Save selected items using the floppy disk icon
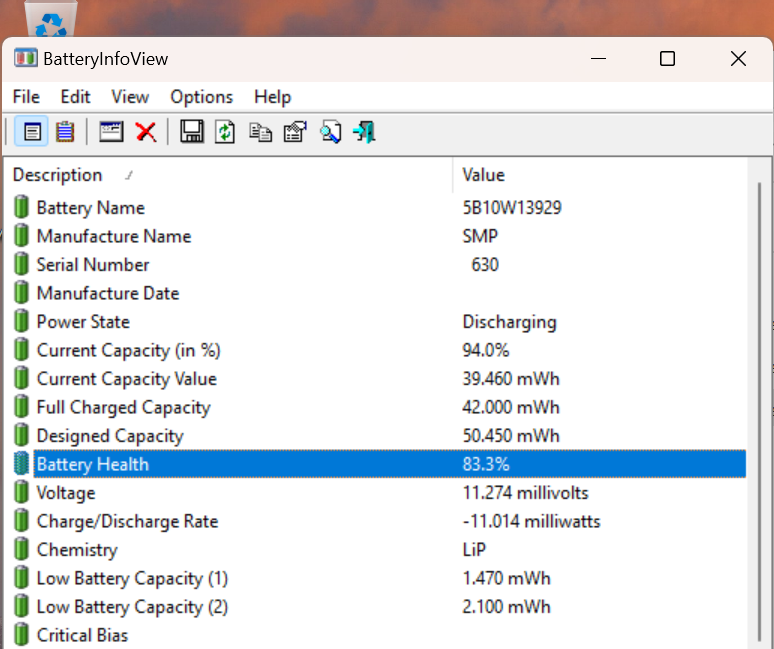Viewport: 774px width, 649px height. coord(192,132)
